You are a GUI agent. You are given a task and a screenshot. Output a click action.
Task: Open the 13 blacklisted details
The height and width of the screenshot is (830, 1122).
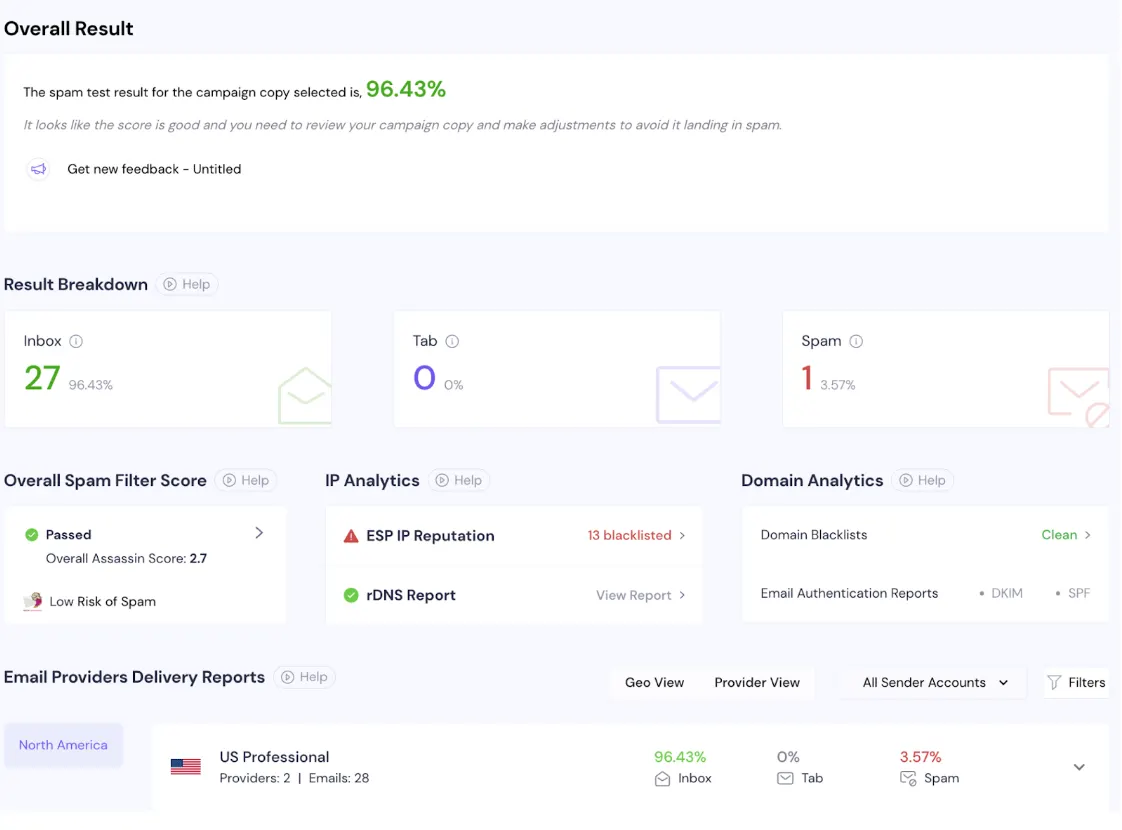tap(630, 535)
